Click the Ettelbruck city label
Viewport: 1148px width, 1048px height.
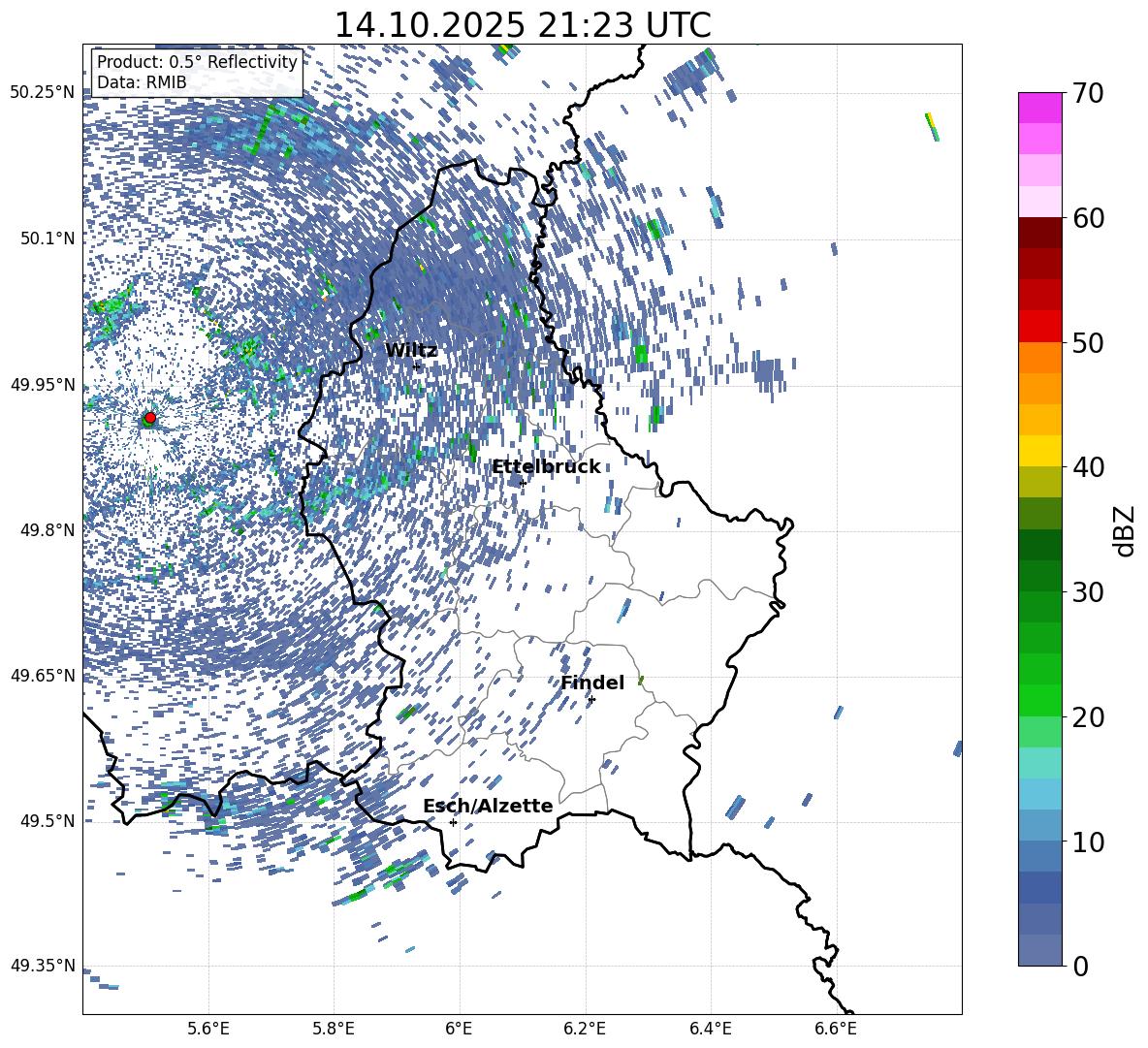click(x=546, y=467)
